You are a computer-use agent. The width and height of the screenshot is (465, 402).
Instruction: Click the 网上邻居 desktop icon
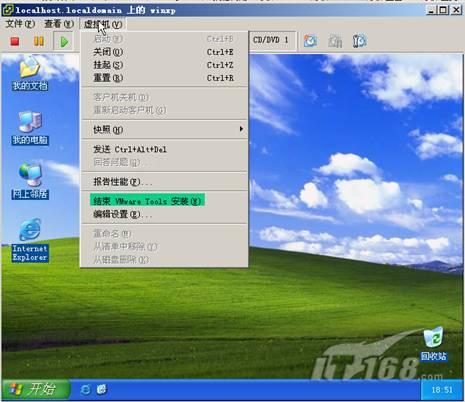pos(30,182)
